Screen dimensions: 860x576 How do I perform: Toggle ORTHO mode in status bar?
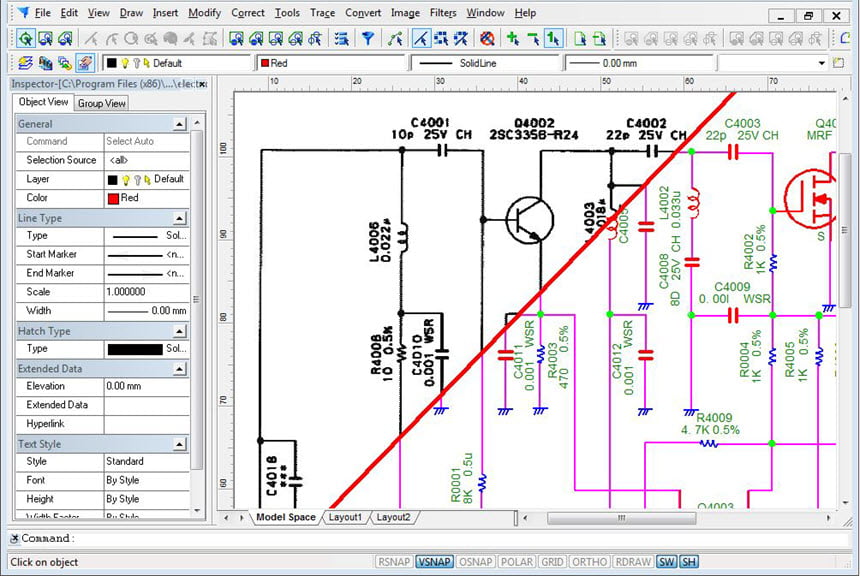point(590,562)
